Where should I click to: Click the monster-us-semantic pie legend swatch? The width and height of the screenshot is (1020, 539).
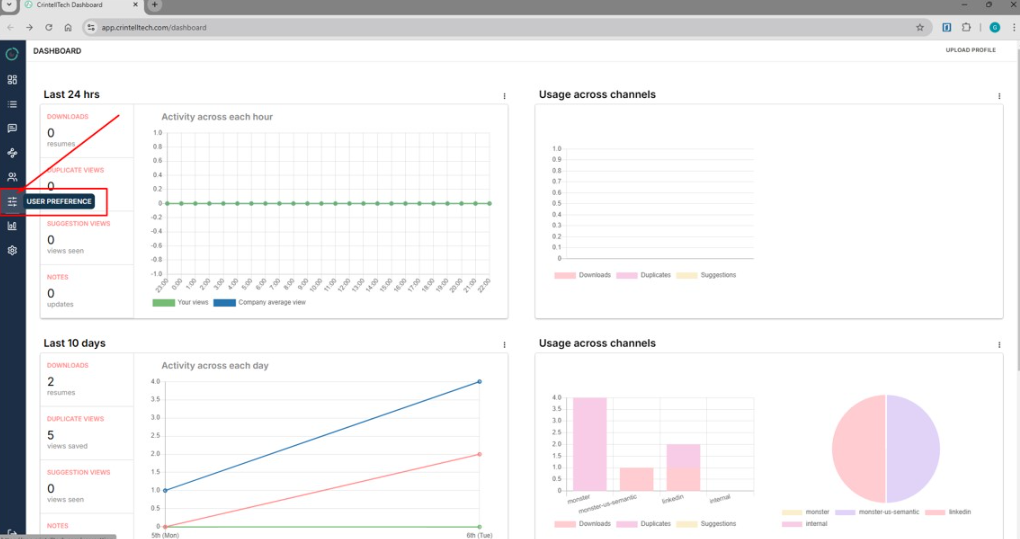tap(845, 512)
